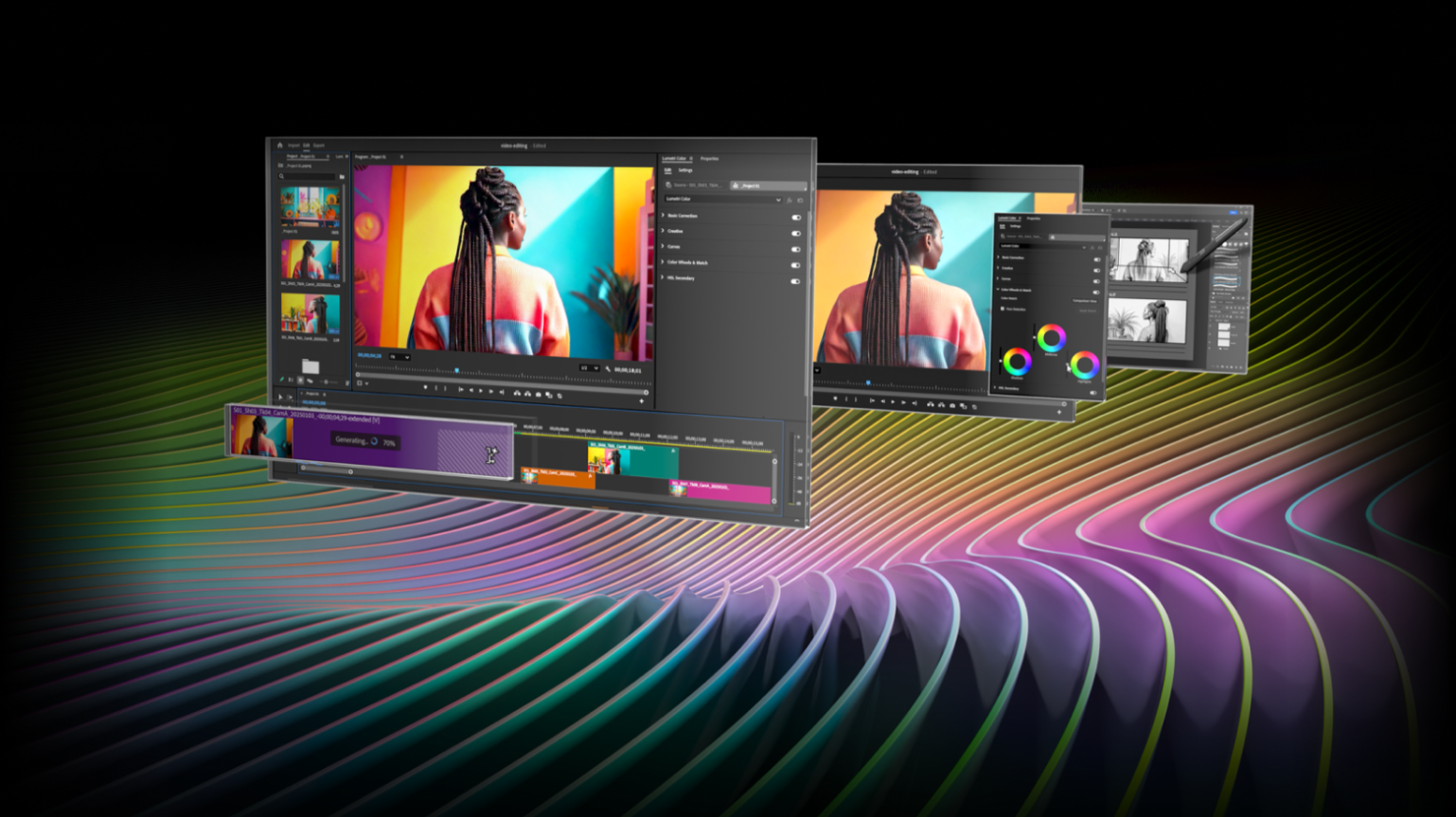Open the 1/2 playback resolution dropdown
Viewport: 1456px width, 817px height.
[589, 368]
